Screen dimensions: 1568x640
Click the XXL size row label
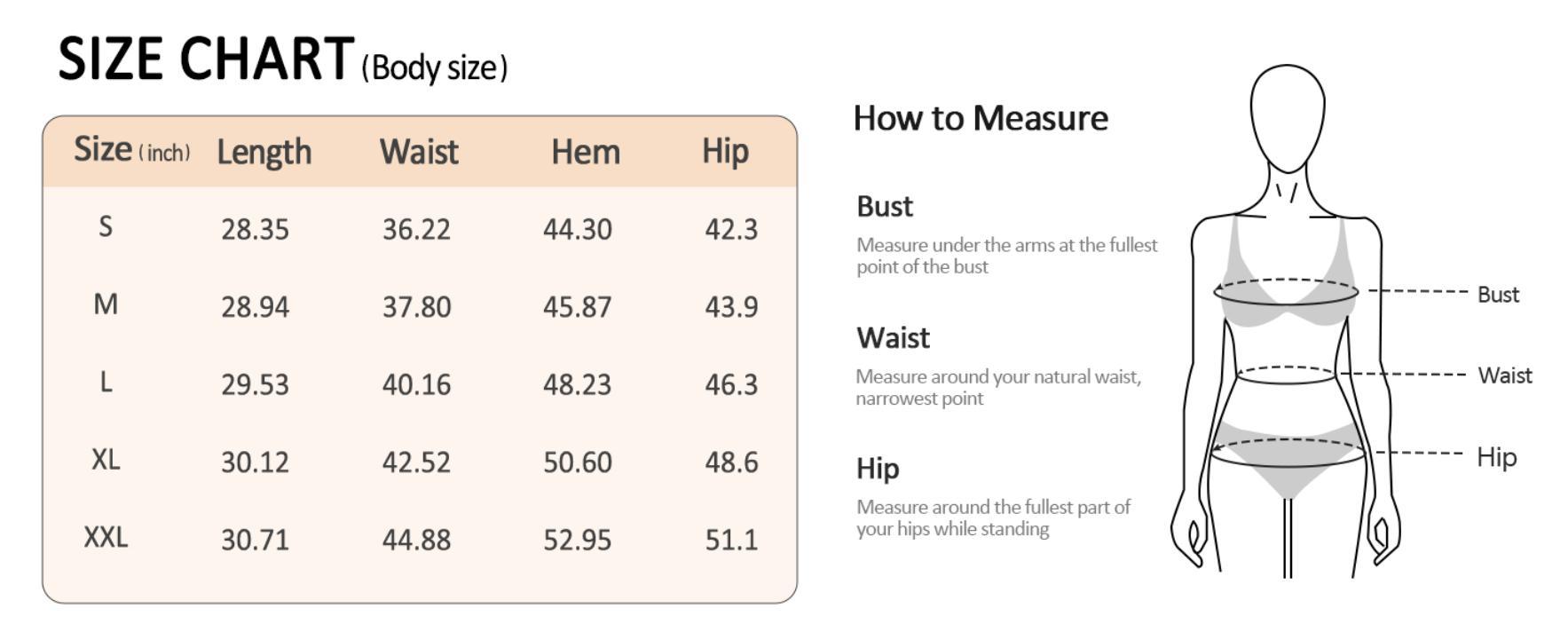pyautogui.click(x=106, y=537)
